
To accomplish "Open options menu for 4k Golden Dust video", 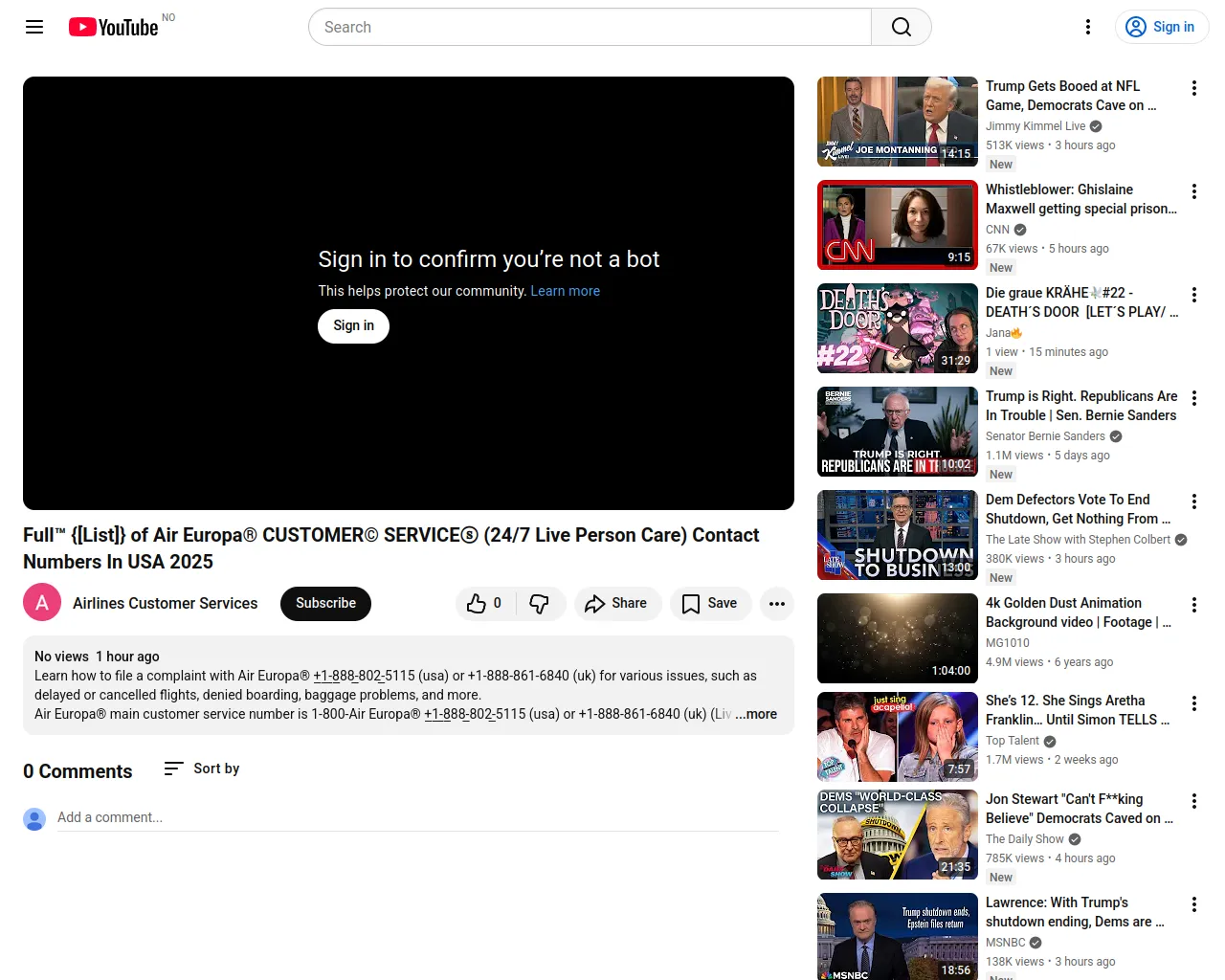I will point(1194,605).
